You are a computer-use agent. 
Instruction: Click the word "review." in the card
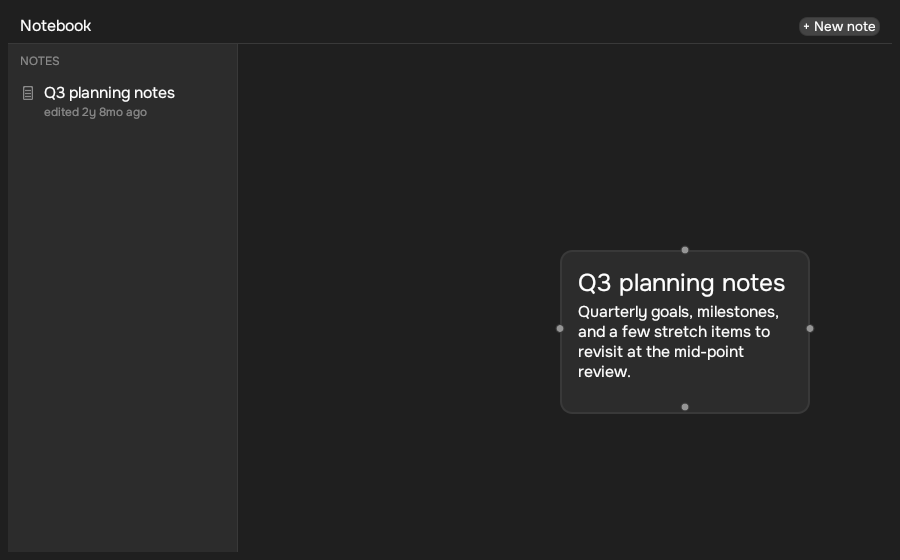(604, 372)
